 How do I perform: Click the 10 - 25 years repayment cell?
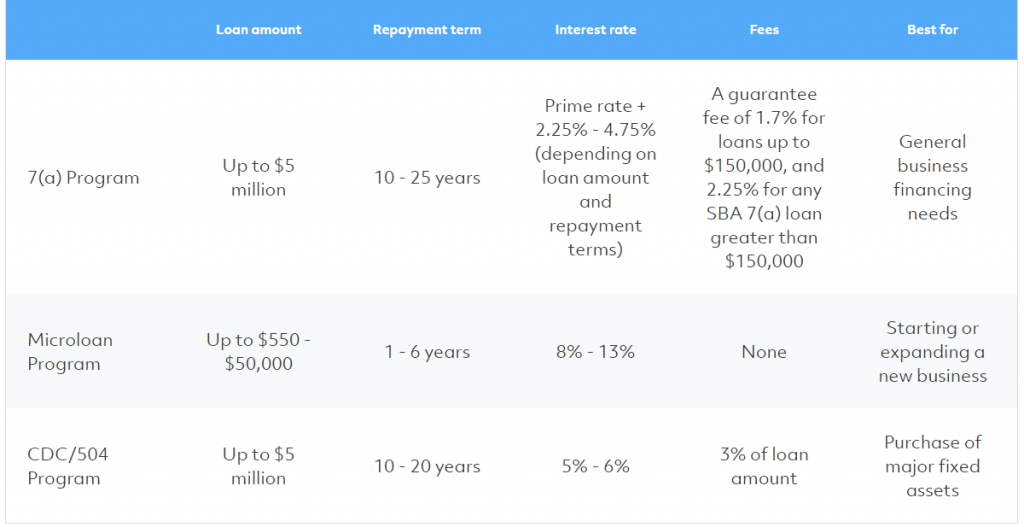click(427, 178)
